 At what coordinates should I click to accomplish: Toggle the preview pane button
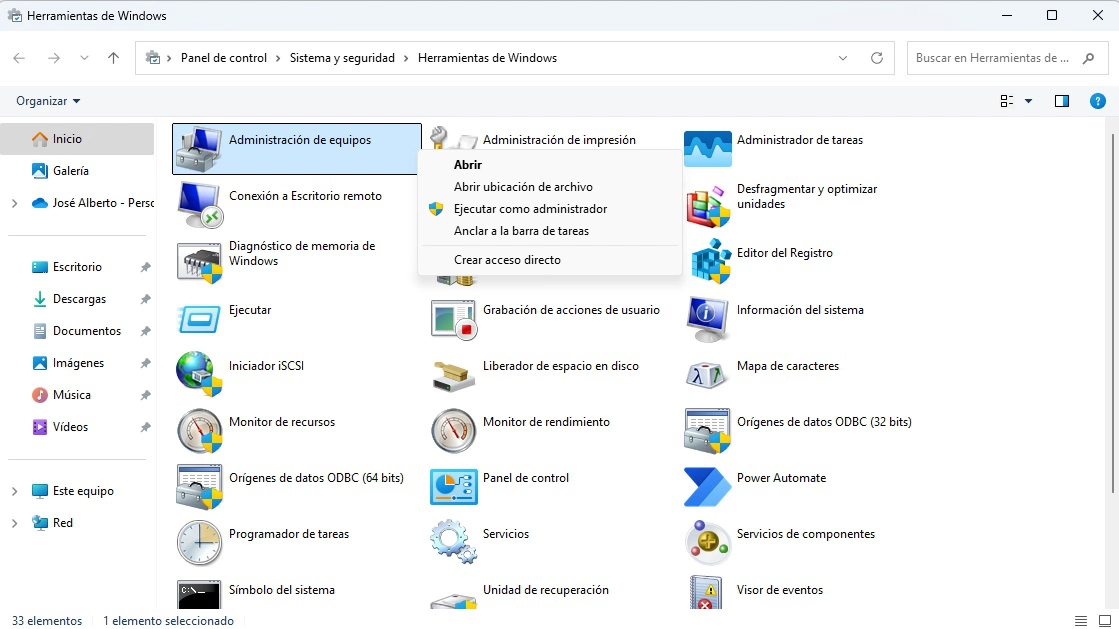(1062, 101)
